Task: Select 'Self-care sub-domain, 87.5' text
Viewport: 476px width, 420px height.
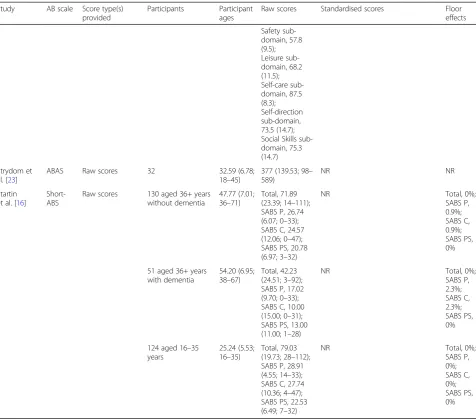Action: 282,89
